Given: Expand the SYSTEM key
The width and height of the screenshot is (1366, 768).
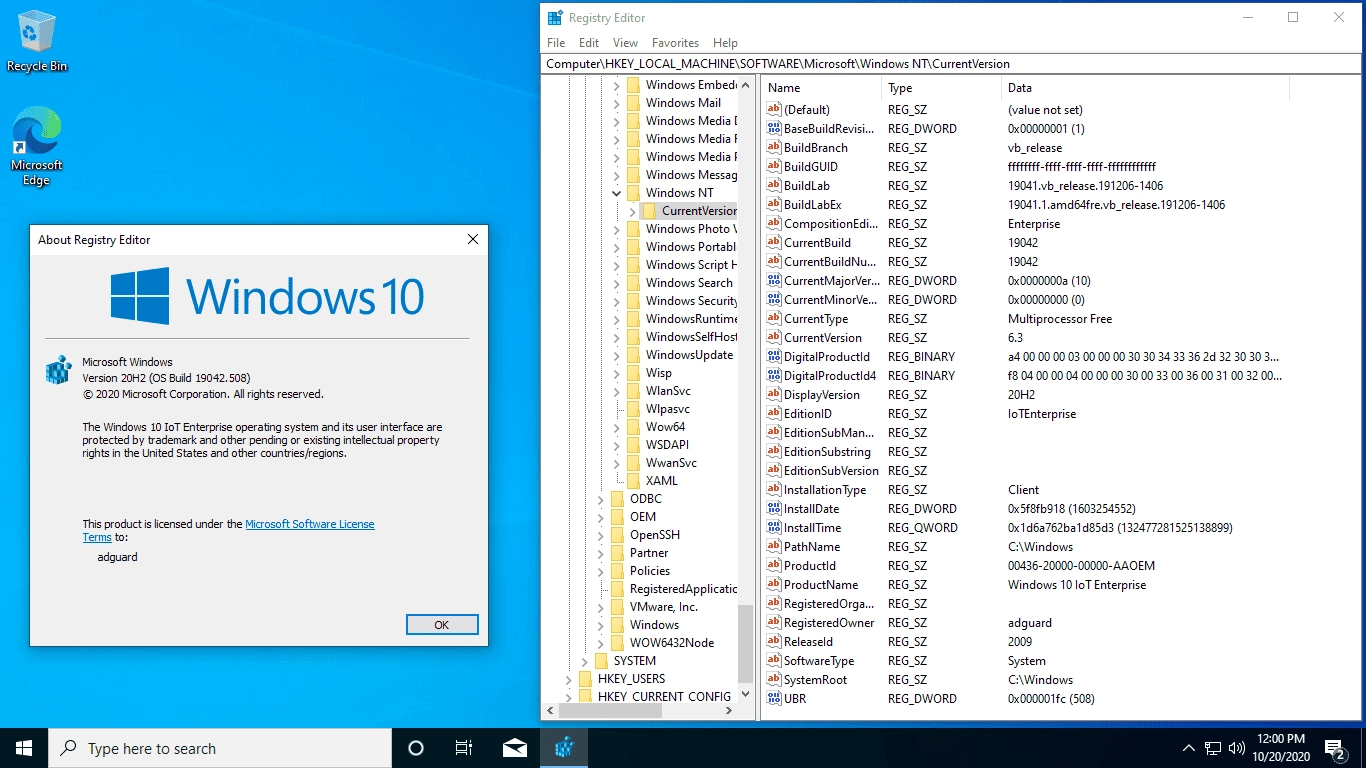Looking at the screenshot, I should [x=585, y=661].
